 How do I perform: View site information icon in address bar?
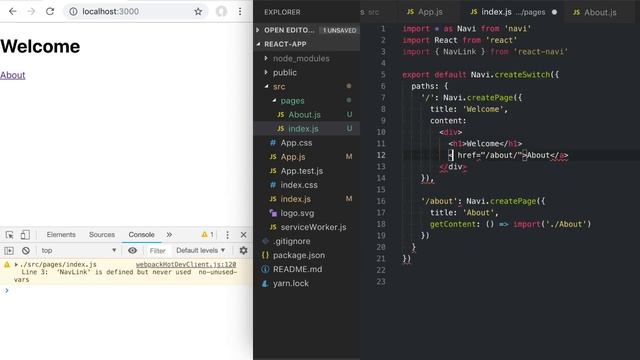tap(73, 11)
